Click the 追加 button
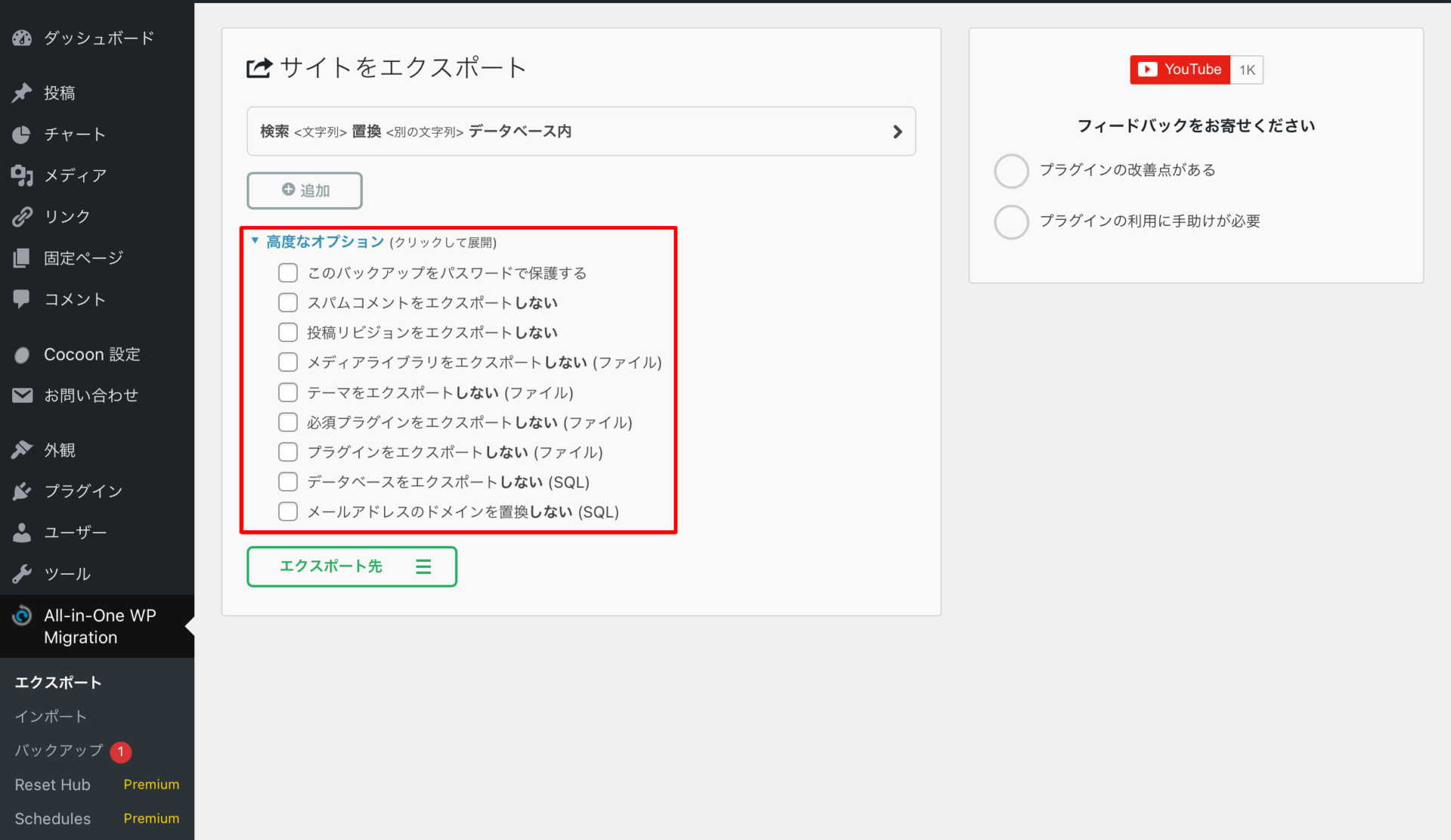Viewport: 1451px width, 840px height. point(305,190)
